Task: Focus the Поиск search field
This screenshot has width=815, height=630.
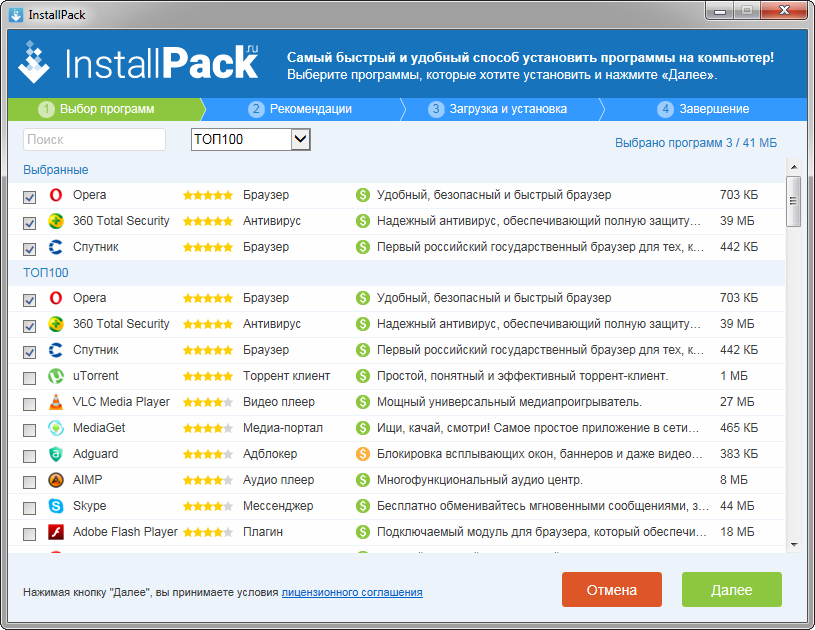Action: pyautogui.click(x=95, y=139)
